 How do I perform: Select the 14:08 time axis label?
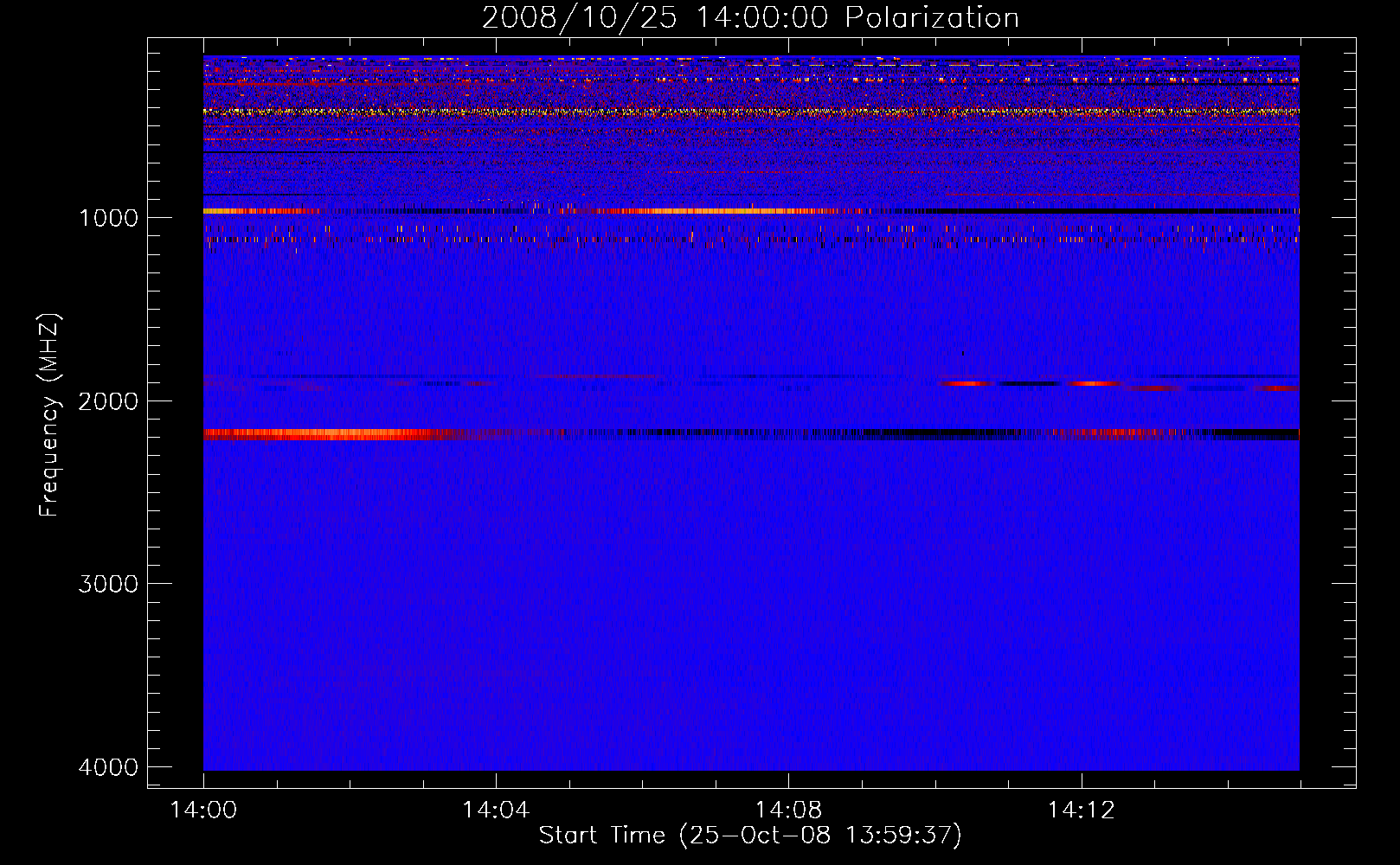coord(788,811)
